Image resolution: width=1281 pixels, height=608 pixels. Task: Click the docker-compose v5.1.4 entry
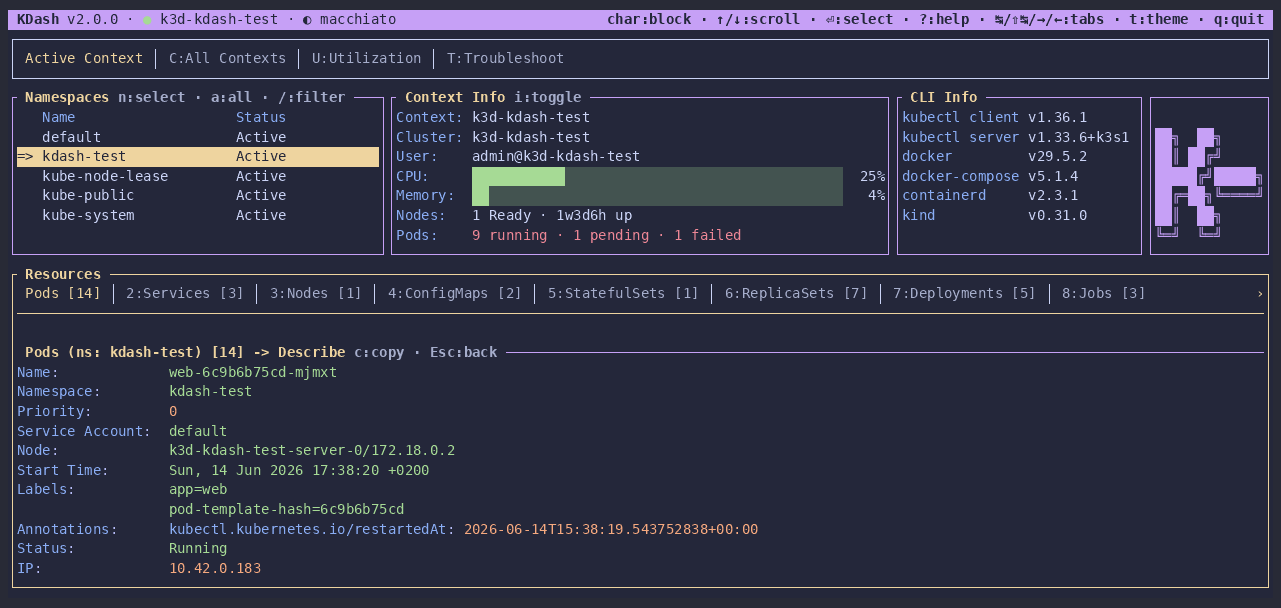coord(990,176)
